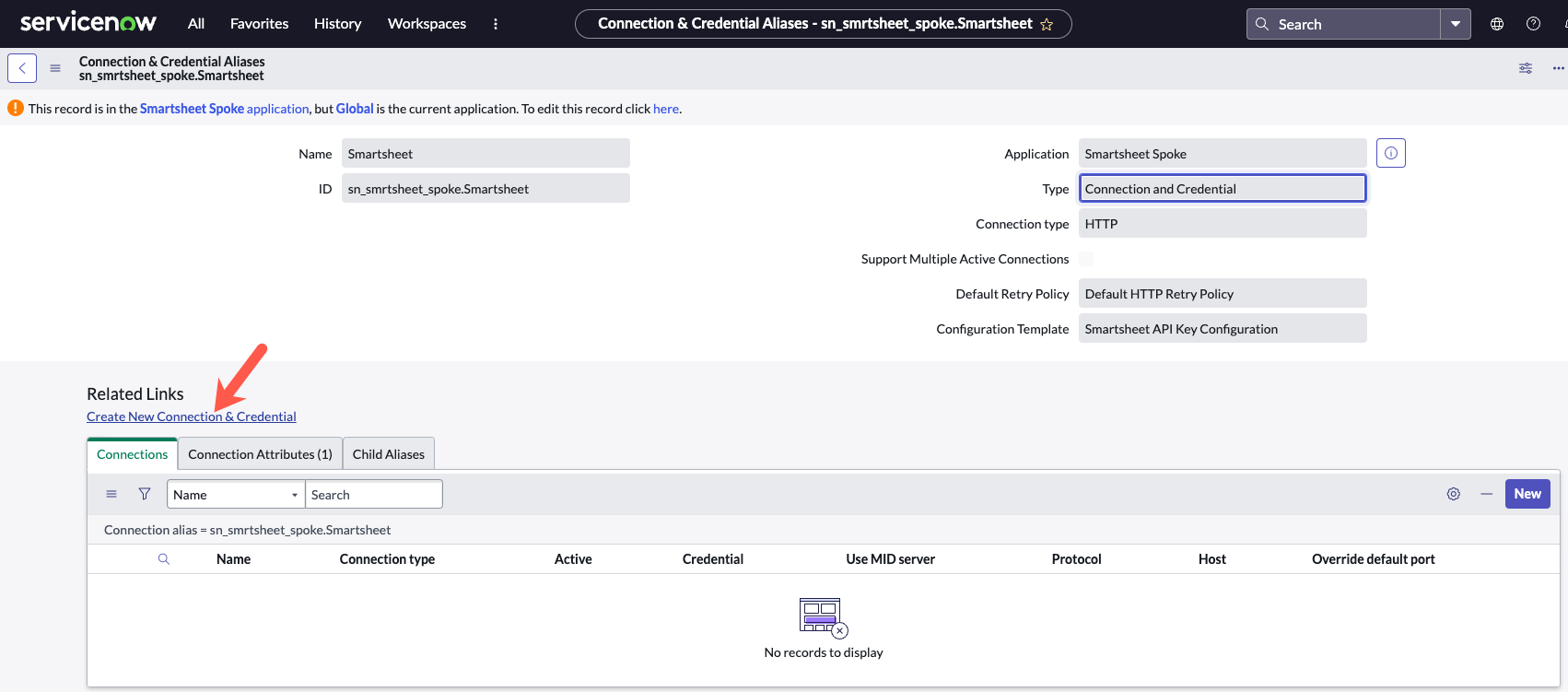Click the Global application link

(x=355, y=109)
